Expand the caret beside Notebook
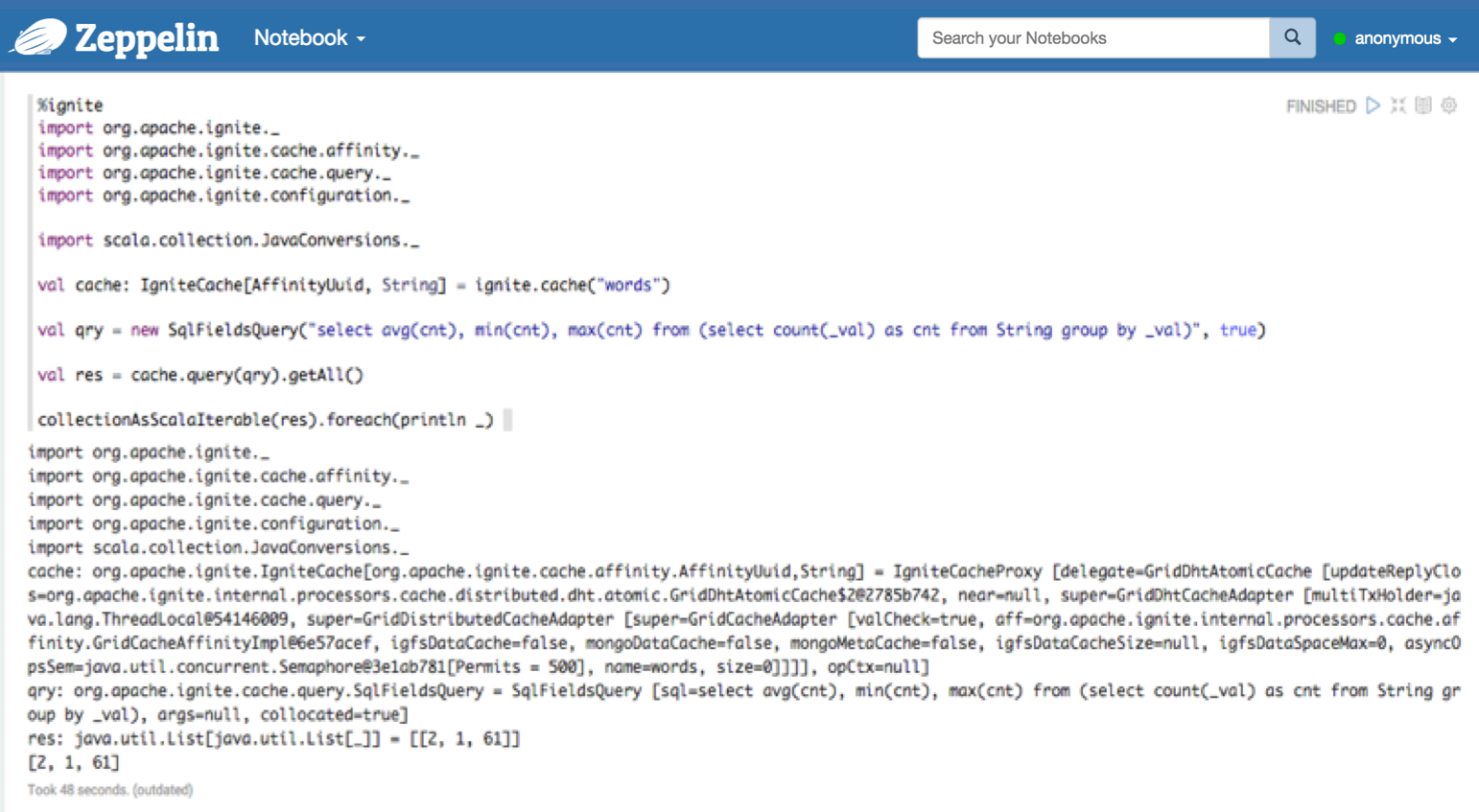This screenshot has height=812, width=1479. 362,39
